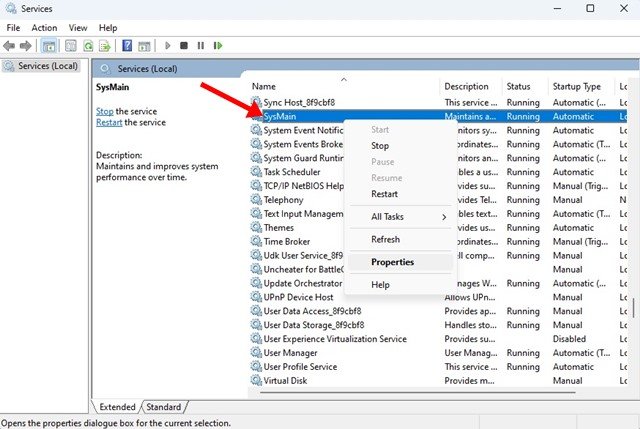Choose Restart in the context menu
This screenshot has height=429, width=640.
[x=400, y=194]
